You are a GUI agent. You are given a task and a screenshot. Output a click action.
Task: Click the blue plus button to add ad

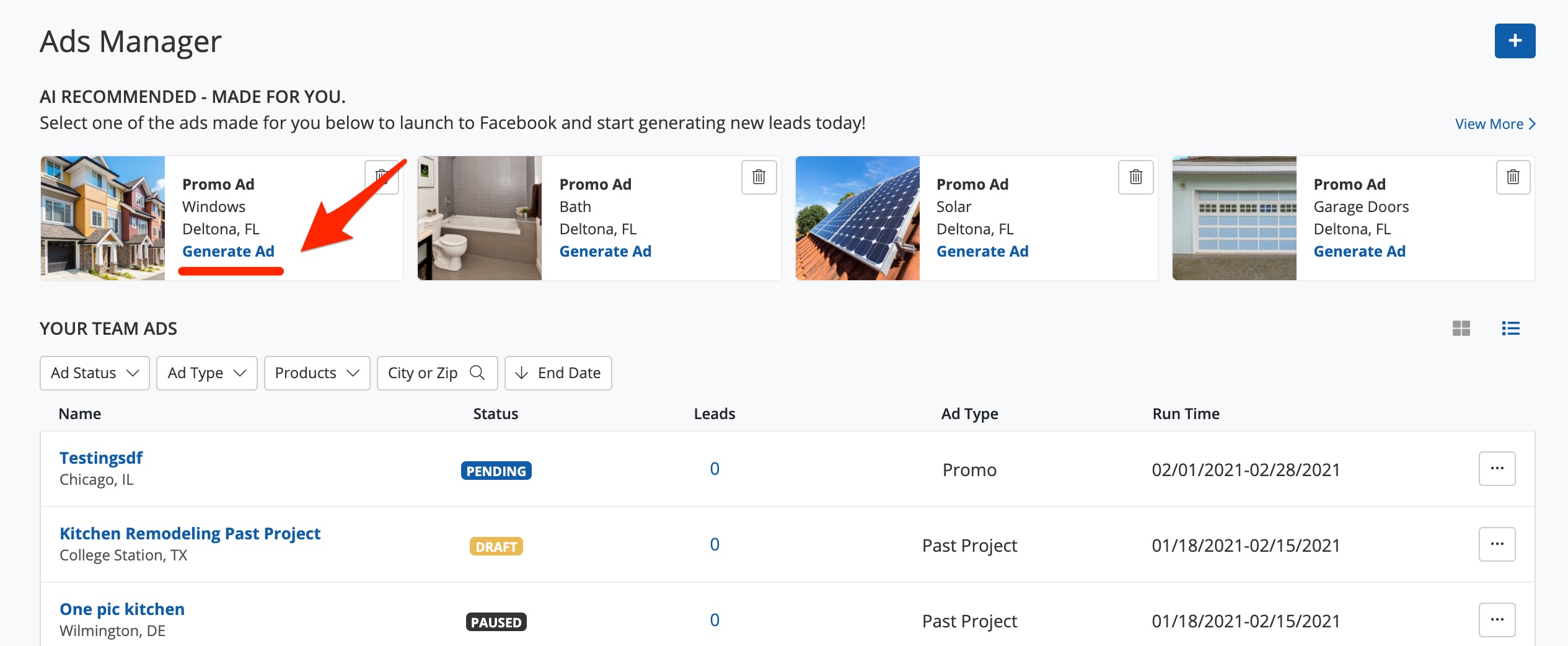[1514, 41]
